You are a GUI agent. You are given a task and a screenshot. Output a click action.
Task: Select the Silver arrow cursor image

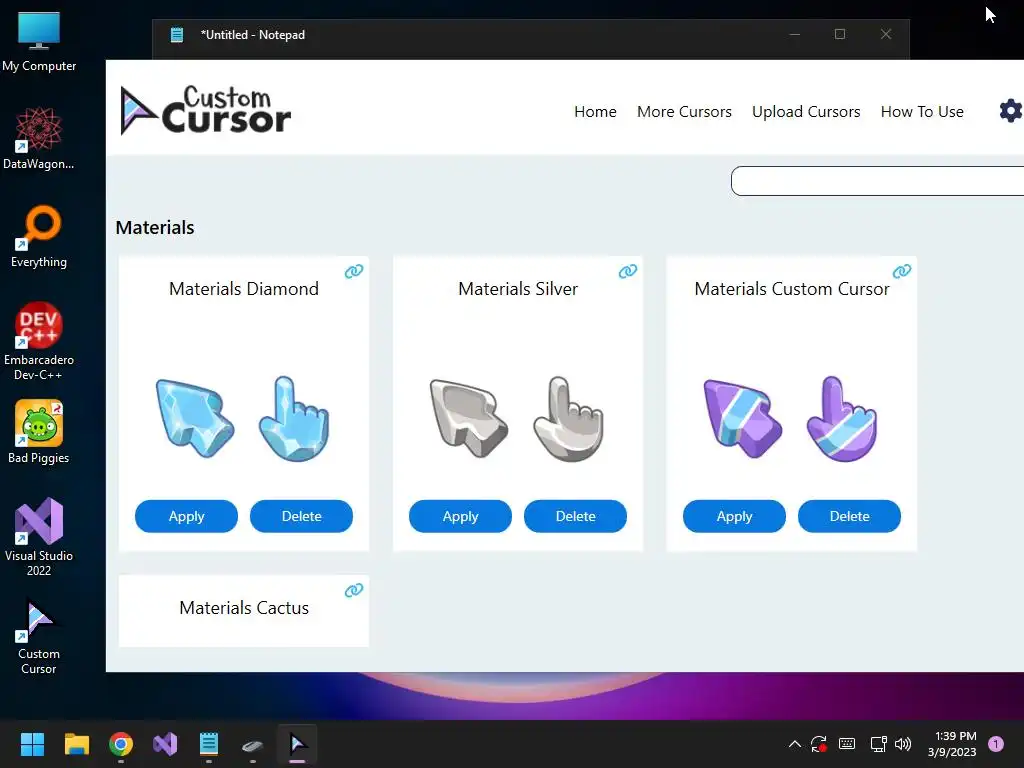point(468,419)
